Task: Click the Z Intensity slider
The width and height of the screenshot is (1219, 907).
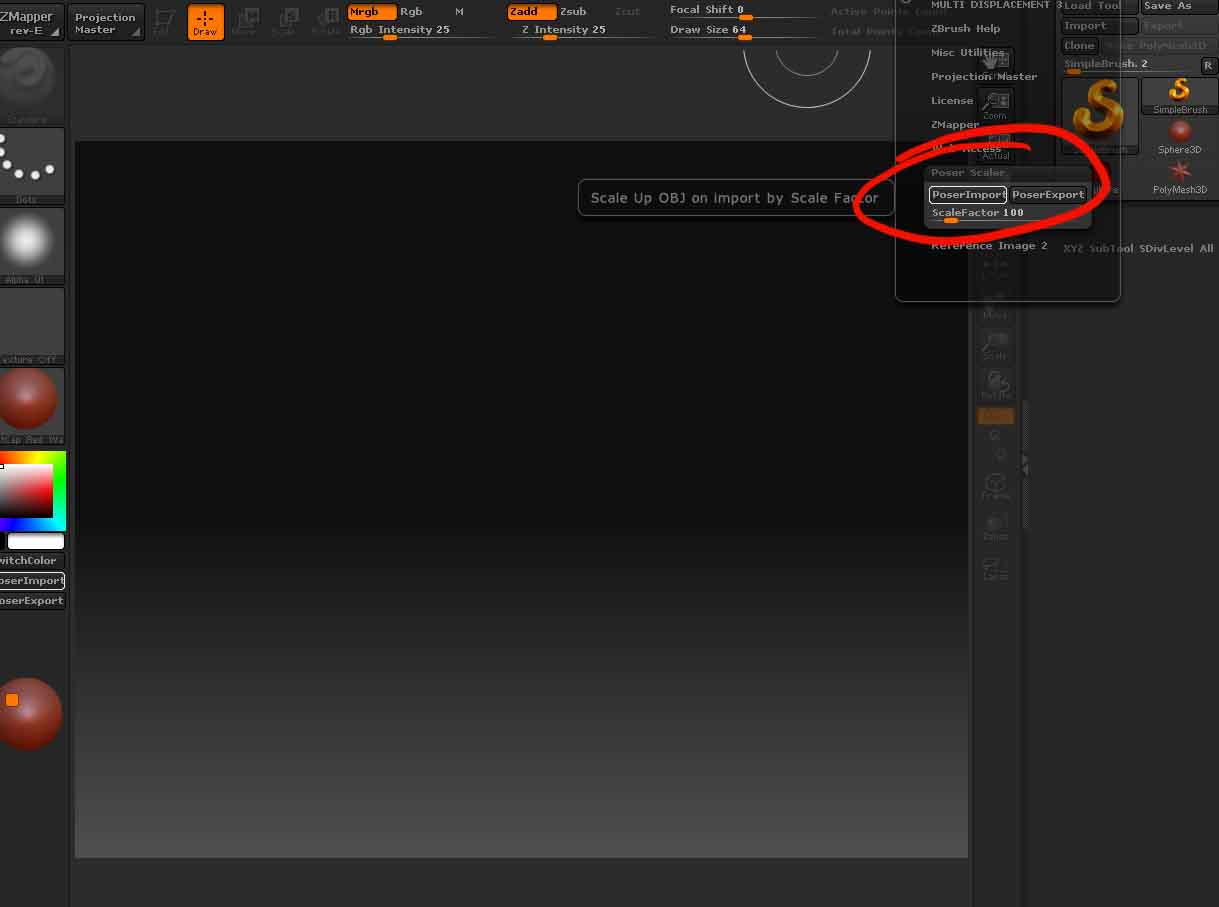Action: [x=580, y=31]
